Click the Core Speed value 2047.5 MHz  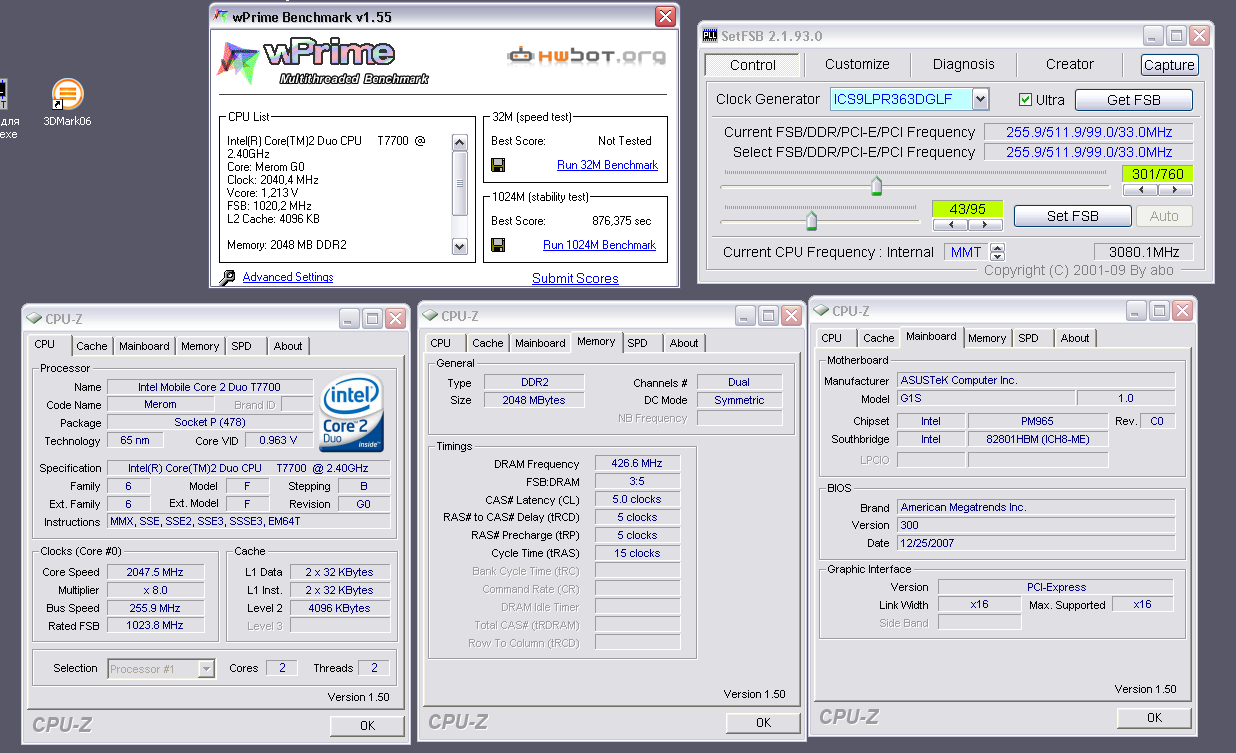point(154,572)
